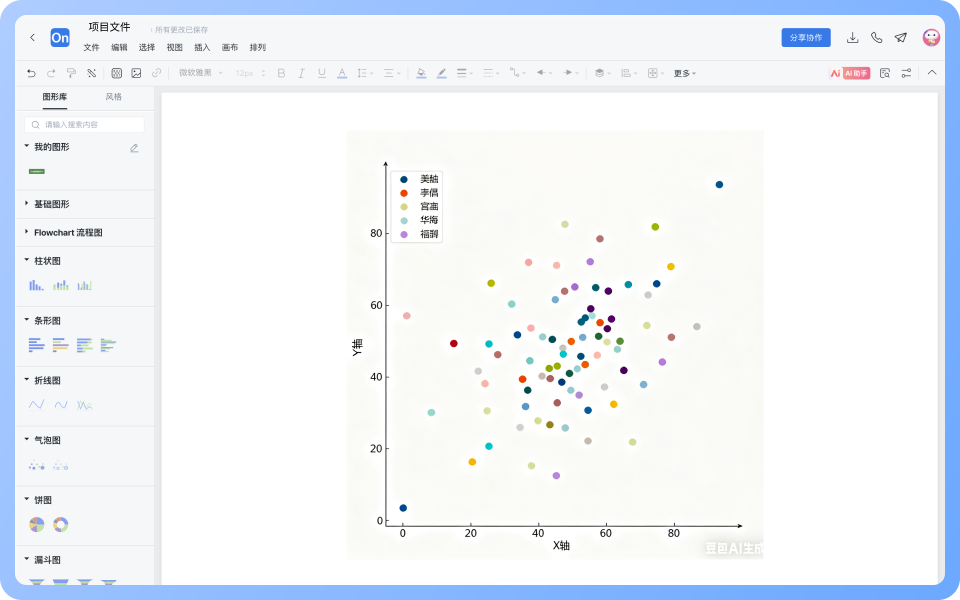Open the 更多 dropdown in toolbar
This screenshot has width=960, height=600.
pos(684,73)
